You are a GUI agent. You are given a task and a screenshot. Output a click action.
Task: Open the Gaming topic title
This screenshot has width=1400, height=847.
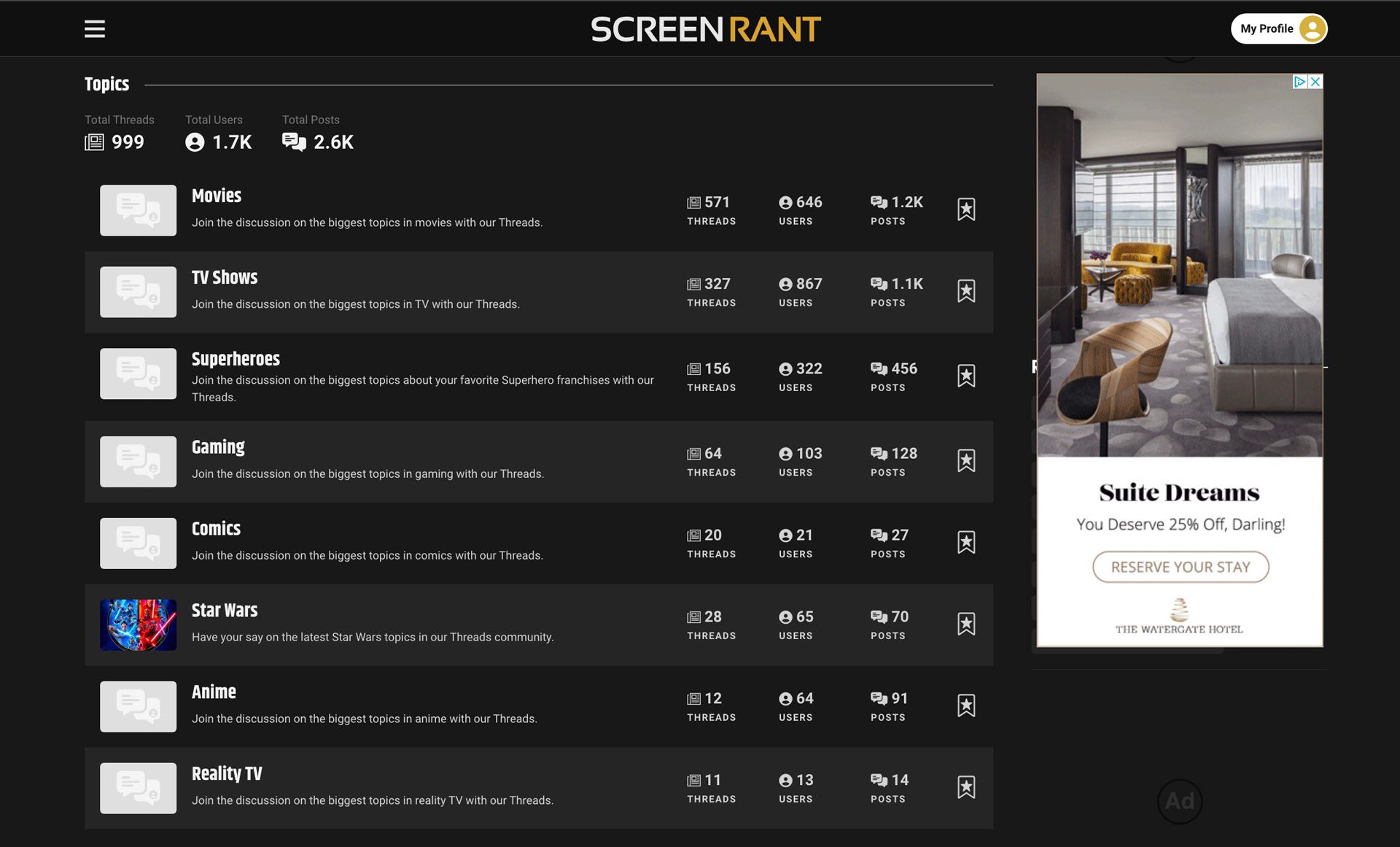pos(218,447)
